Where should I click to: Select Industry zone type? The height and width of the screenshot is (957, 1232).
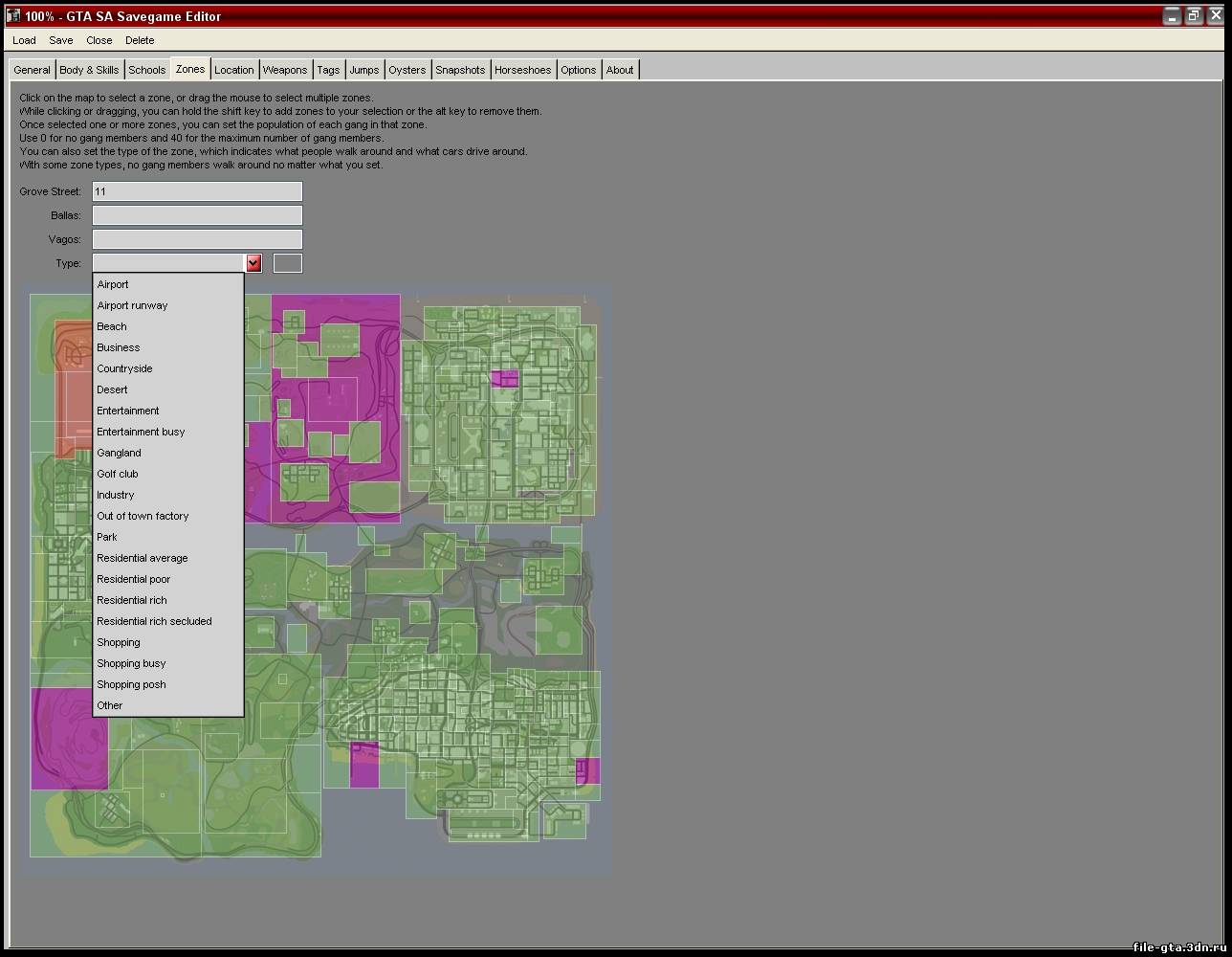pos(168,495)
